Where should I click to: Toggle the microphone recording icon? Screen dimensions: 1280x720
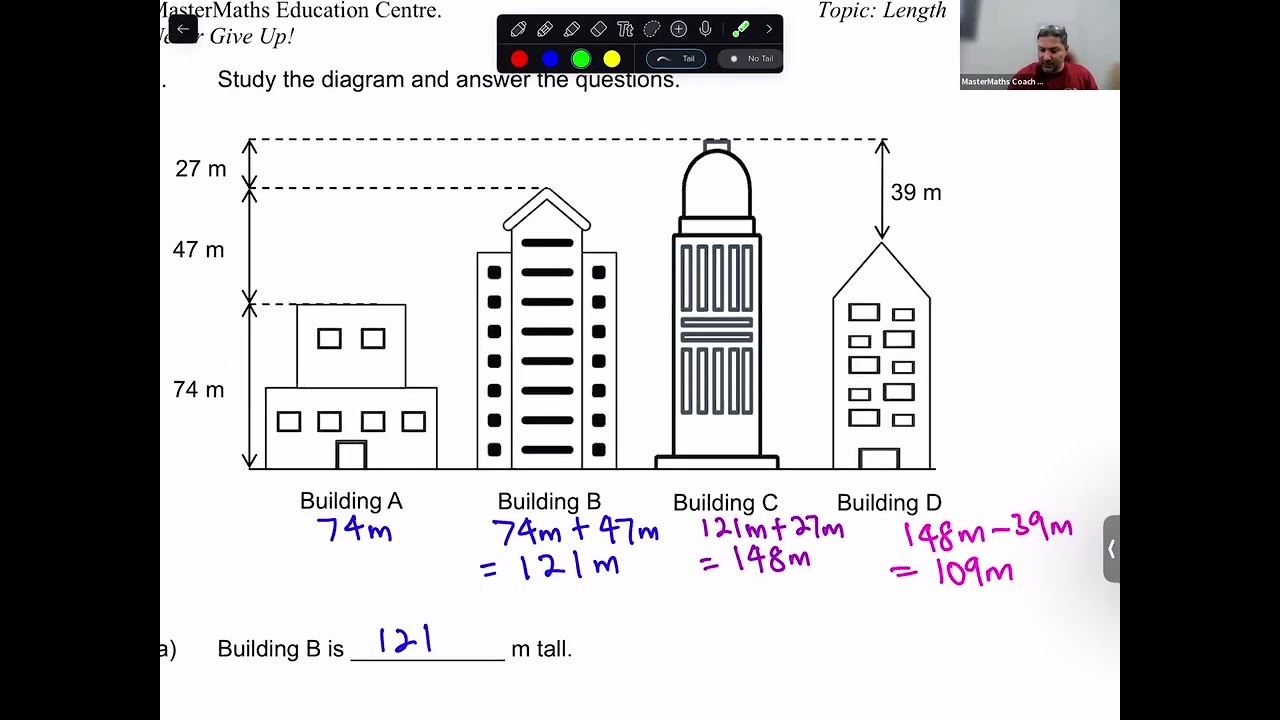[x=705, y=29]
